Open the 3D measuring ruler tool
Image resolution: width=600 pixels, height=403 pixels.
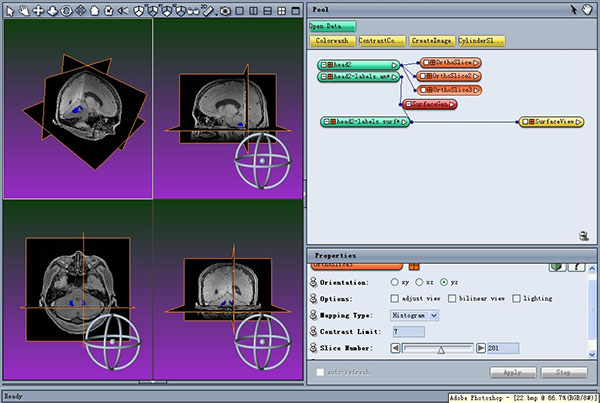coord(207,11)
